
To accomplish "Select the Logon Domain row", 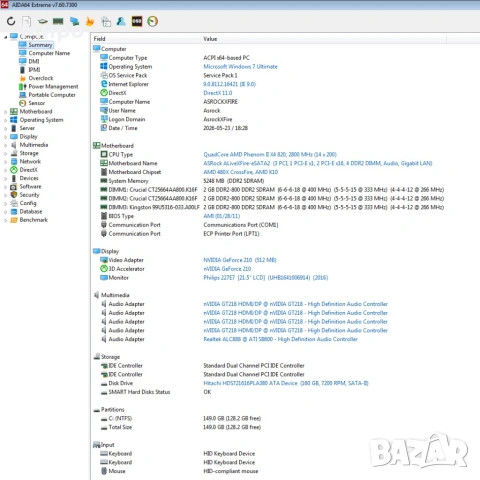I will point(166,119).
